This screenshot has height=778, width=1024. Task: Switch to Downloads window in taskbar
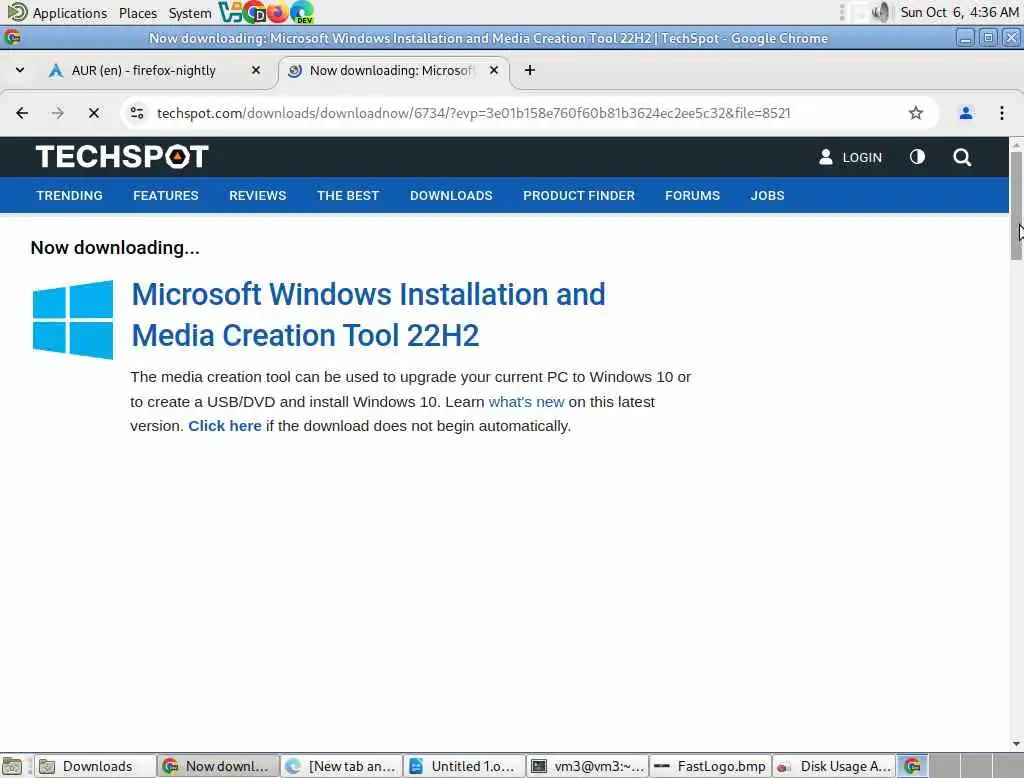[x=95, y=766]
